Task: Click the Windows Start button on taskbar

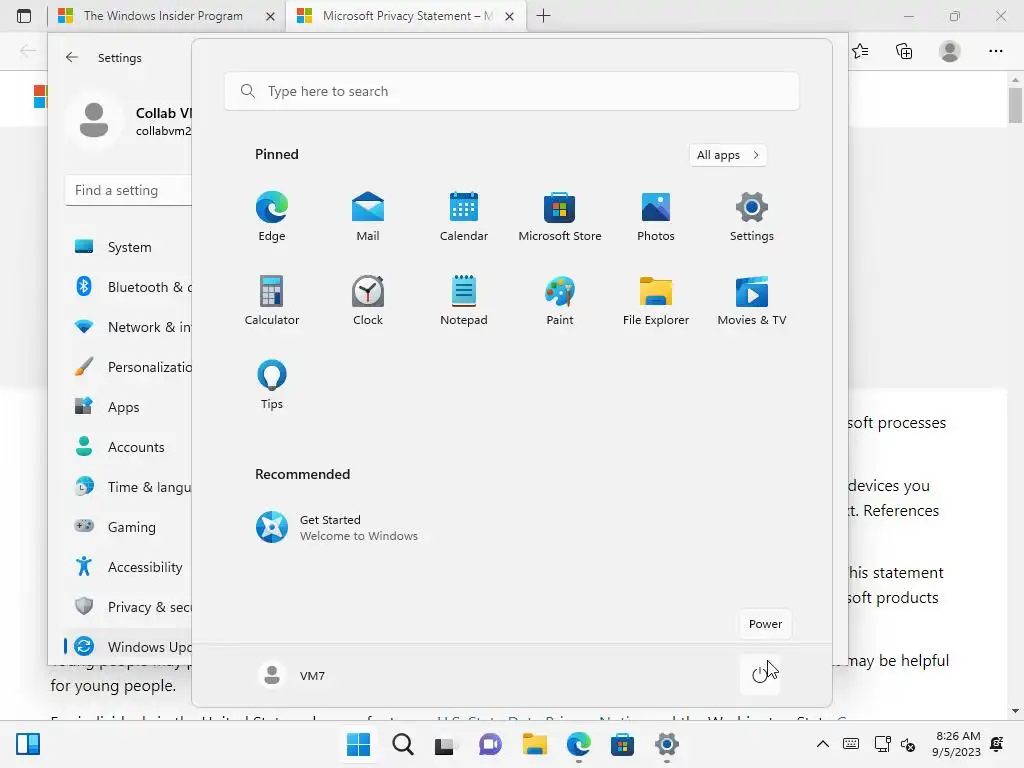Action: click(359, 744)
